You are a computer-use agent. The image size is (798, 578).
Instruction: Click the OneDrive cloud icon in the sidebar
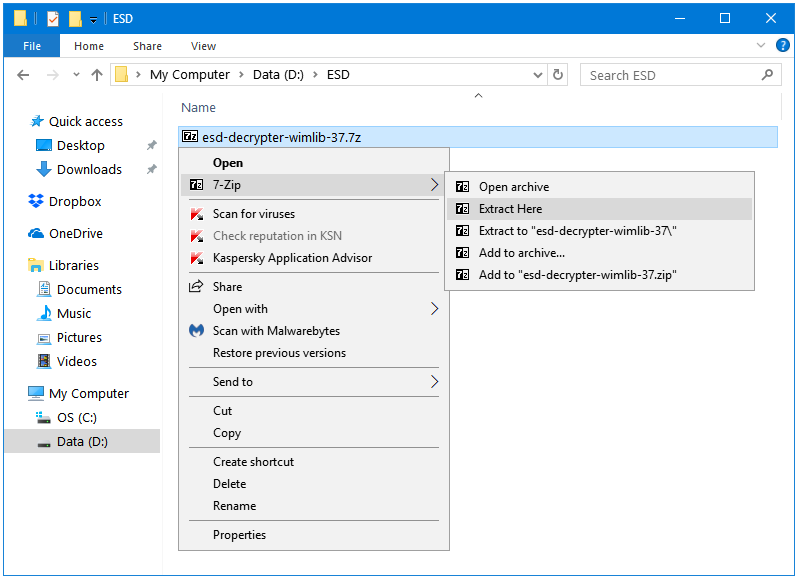point(36,234)
